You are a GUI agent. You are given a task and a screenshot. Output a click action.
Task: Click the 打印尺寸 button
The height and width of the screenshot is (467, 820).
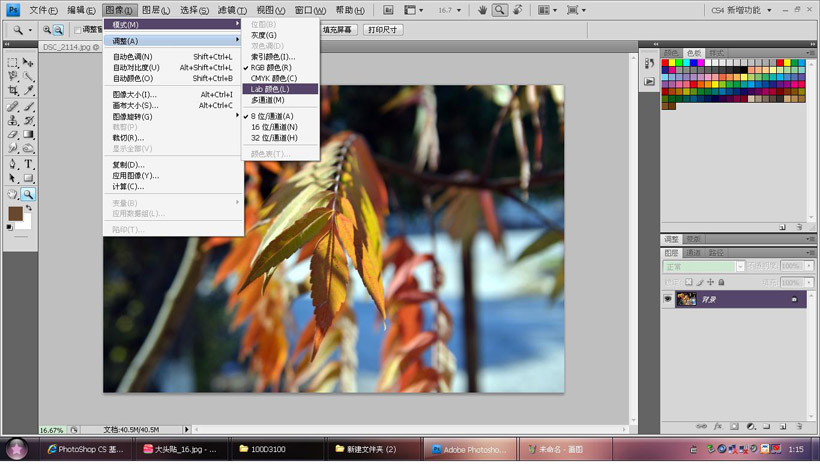click(382, 30)
